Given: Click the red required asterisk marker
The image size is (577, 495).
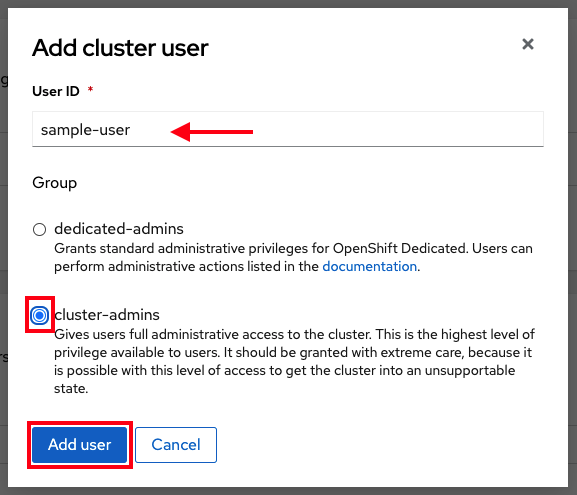Looking at the screenshot, I should tap(90, 89).
